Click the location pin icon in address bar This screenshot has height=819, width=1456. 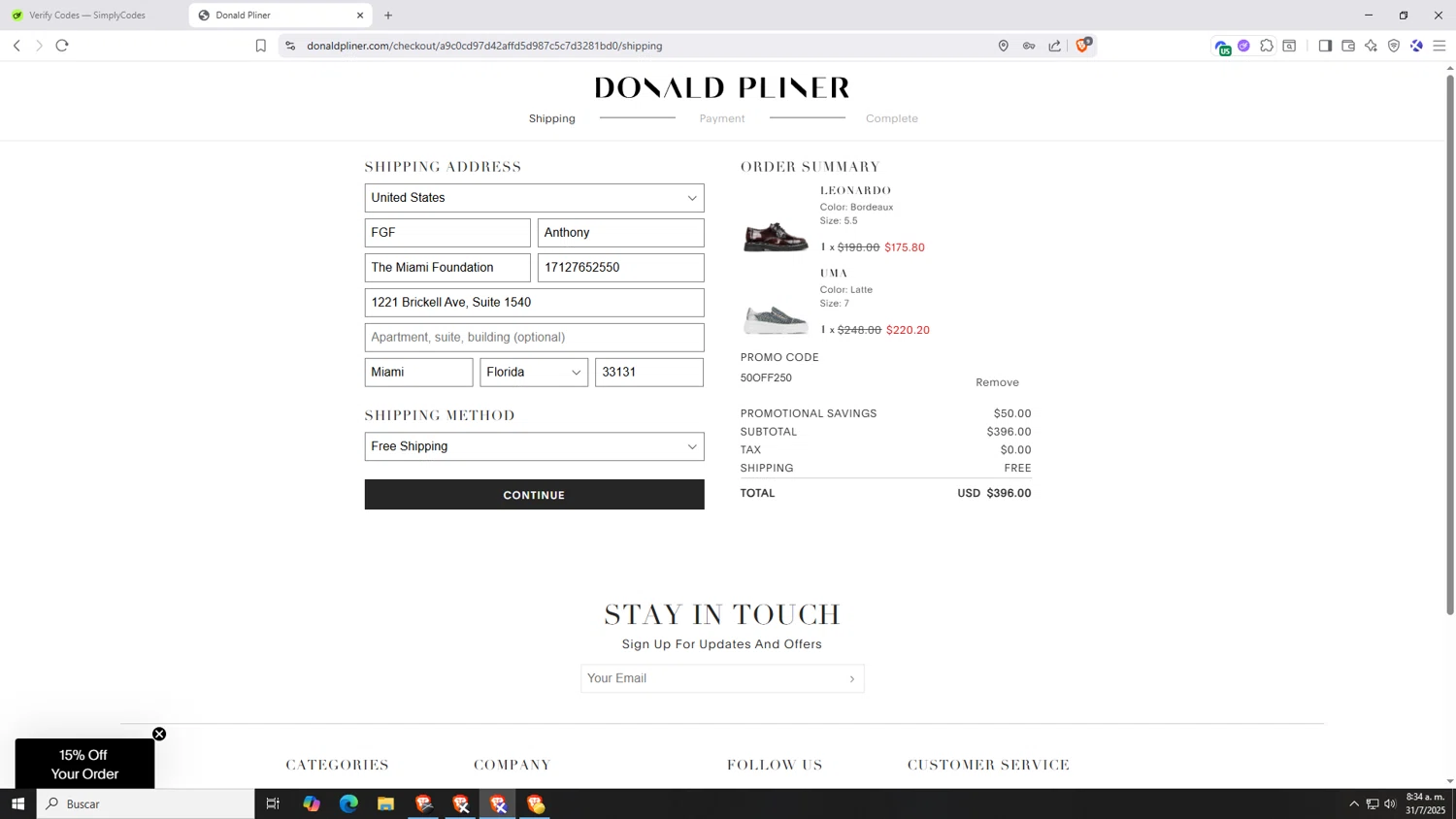click(1004, 46)
